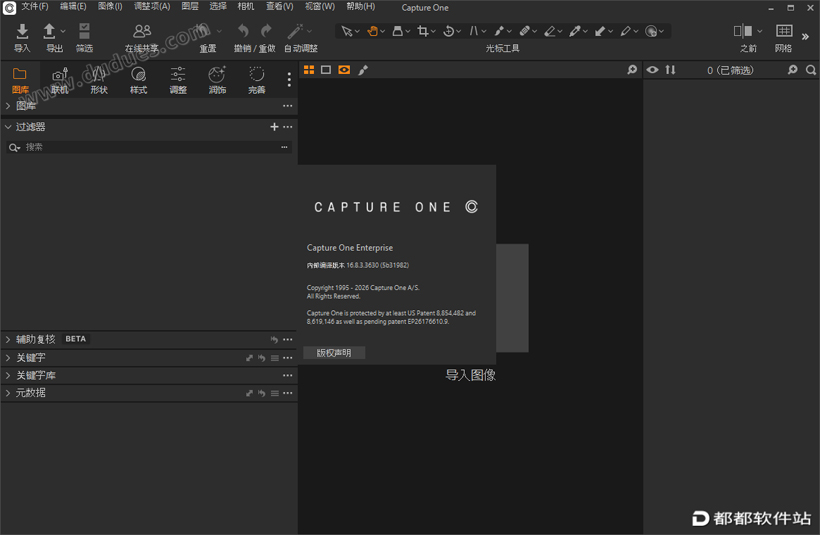The image size is (820, 535).
Task: Click the Import Images (导入图像) text
Action: (470, 375)
